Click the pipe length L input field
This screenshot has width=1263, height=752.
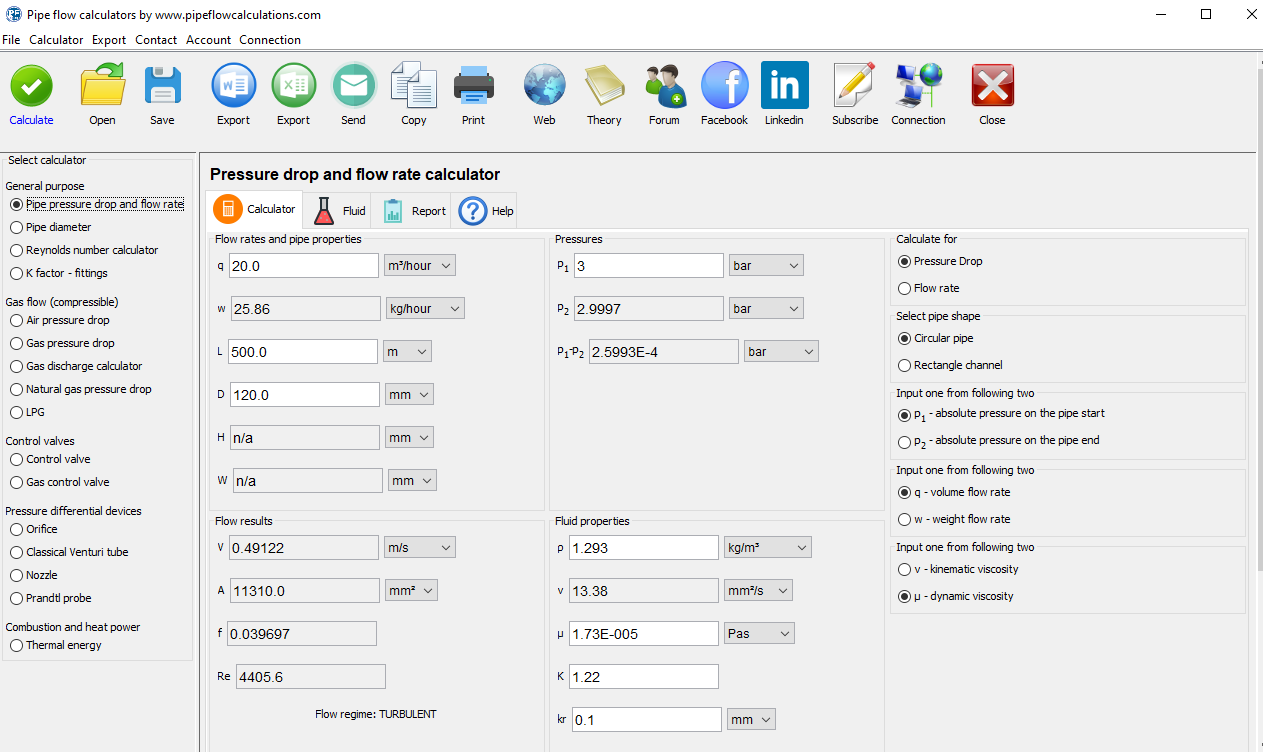[x=303, y=352]
